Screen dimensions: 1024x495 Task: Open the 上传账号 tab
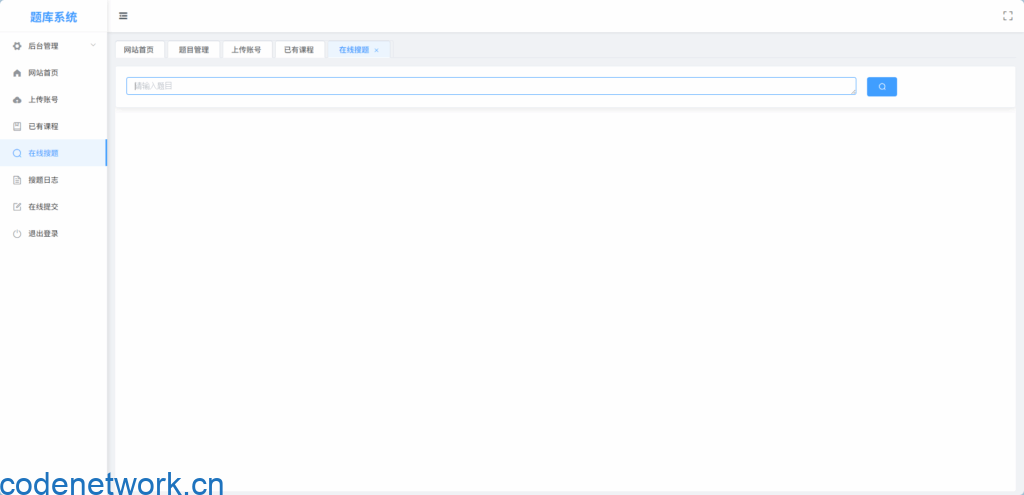coord(246,50)
